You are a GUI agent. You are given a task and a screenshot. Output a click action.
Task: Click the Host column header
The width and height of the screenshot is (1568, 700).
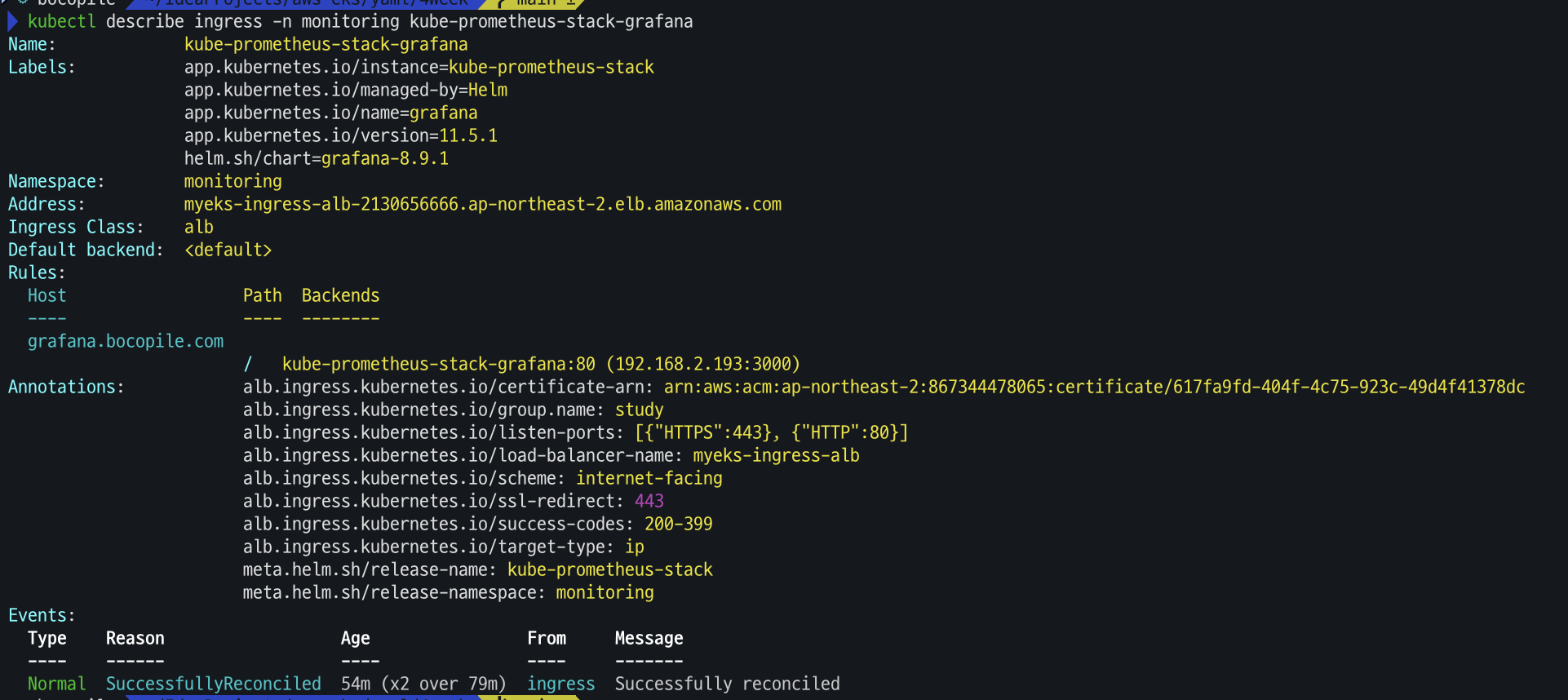(x=47, y=295)
